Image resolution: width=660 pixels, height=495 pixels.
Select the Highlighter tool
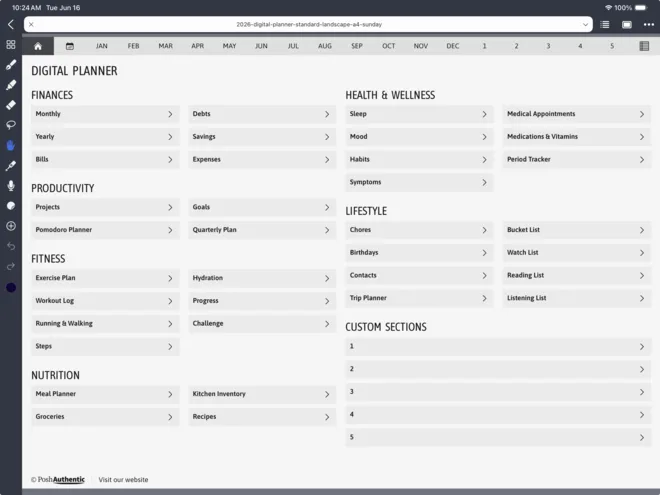(11, 85)
